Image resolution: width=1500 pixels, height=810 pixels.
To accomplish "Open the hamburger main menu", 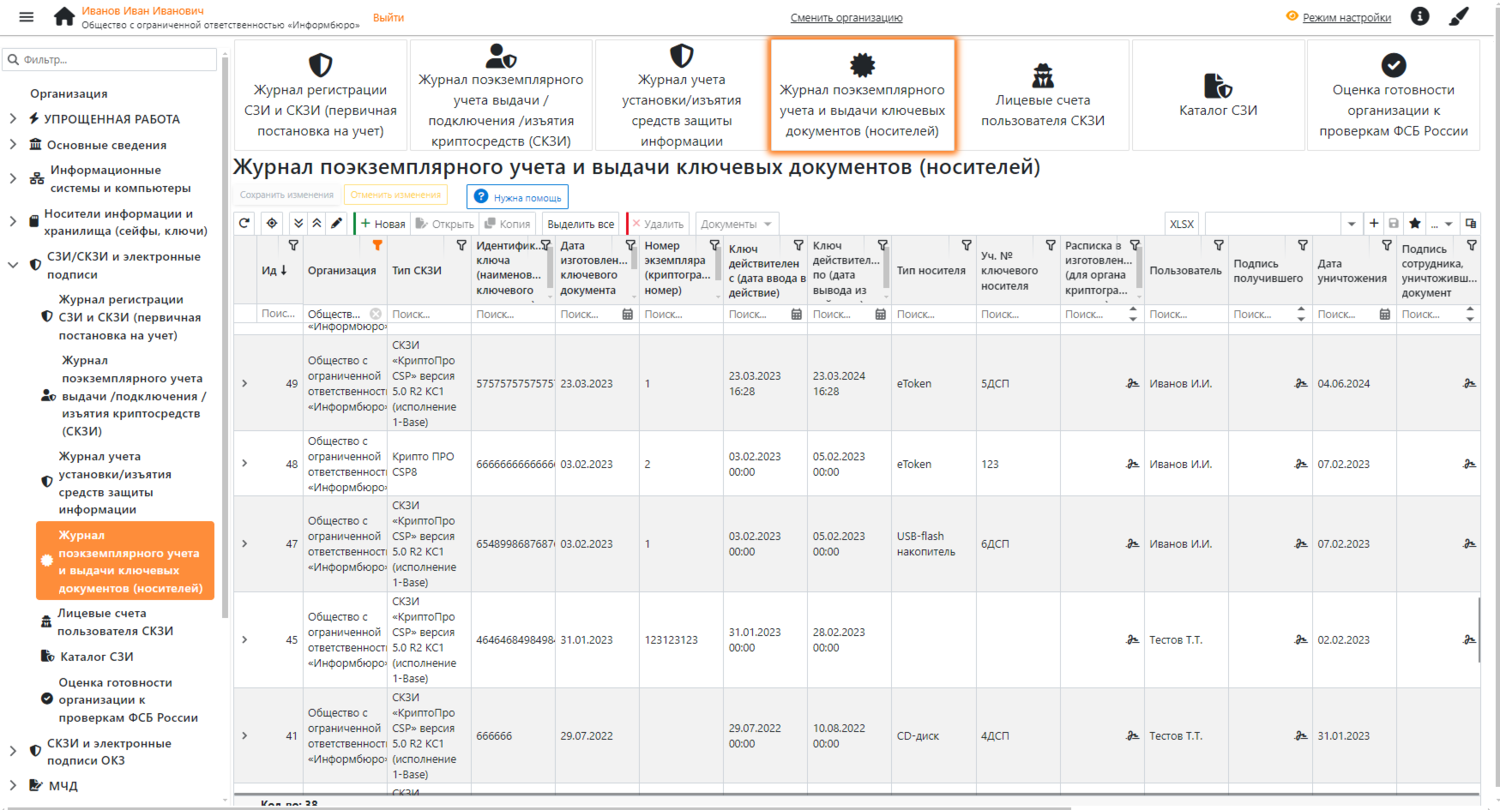I will coord(27,17).
